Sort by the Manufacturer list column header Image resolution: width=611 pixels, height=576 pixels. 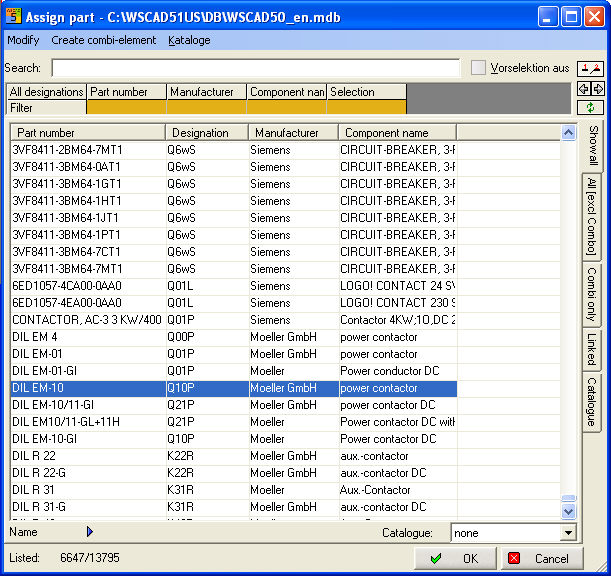point(293,133)
